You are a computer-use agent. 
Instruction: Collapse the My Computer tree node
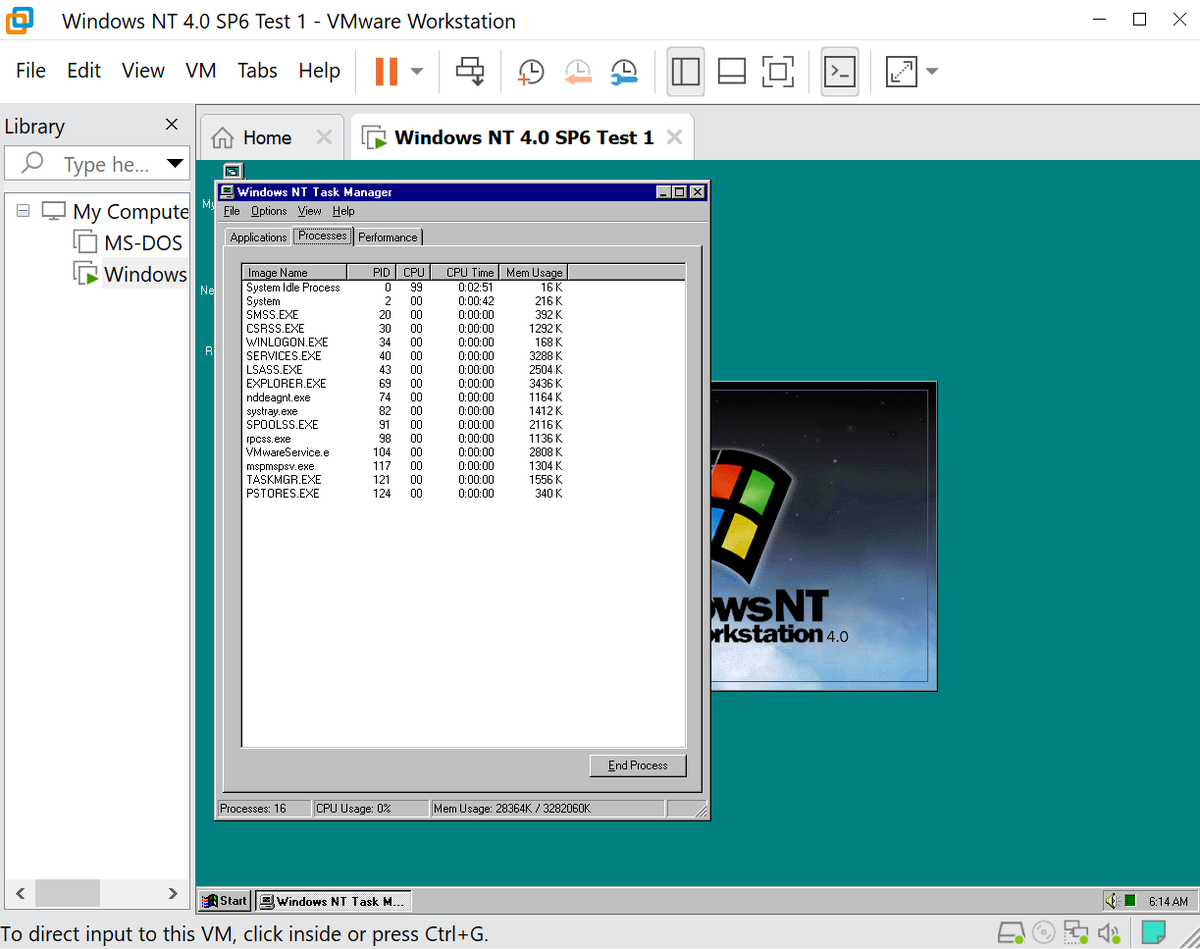pos(23,211)
